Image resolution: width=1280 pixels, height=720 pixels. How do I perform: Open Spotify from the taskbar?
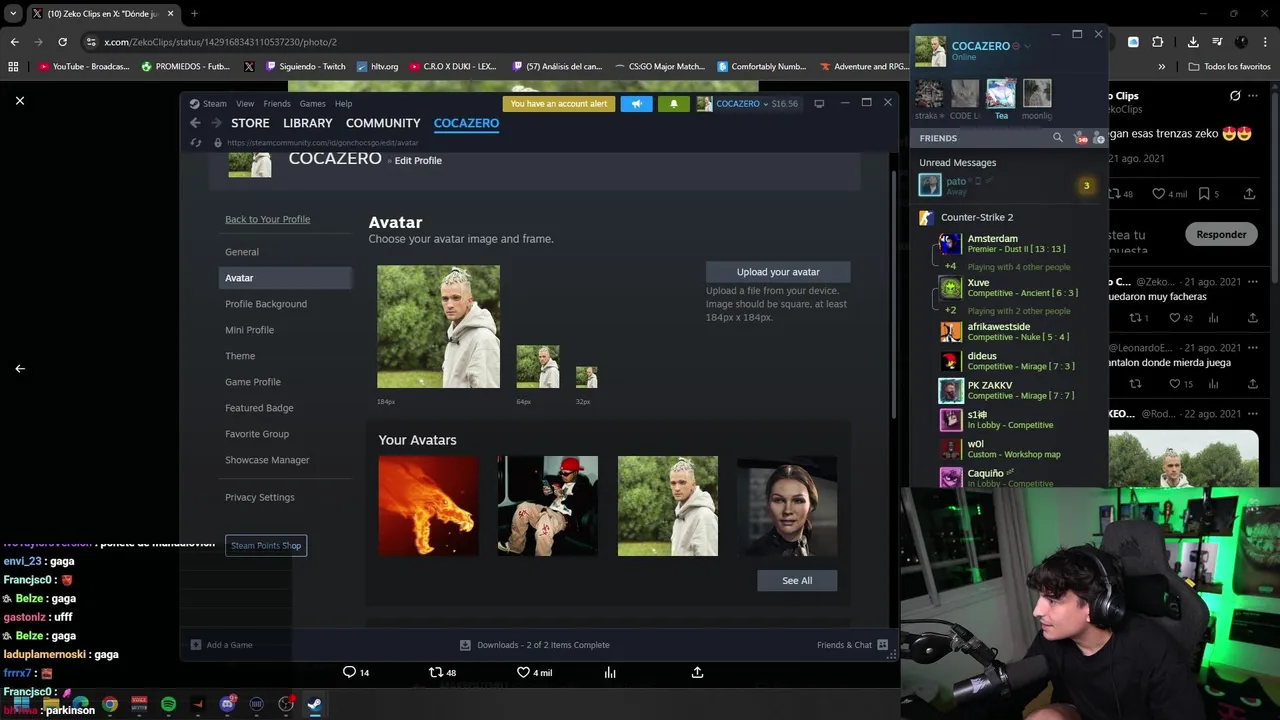tap(168, 704)
